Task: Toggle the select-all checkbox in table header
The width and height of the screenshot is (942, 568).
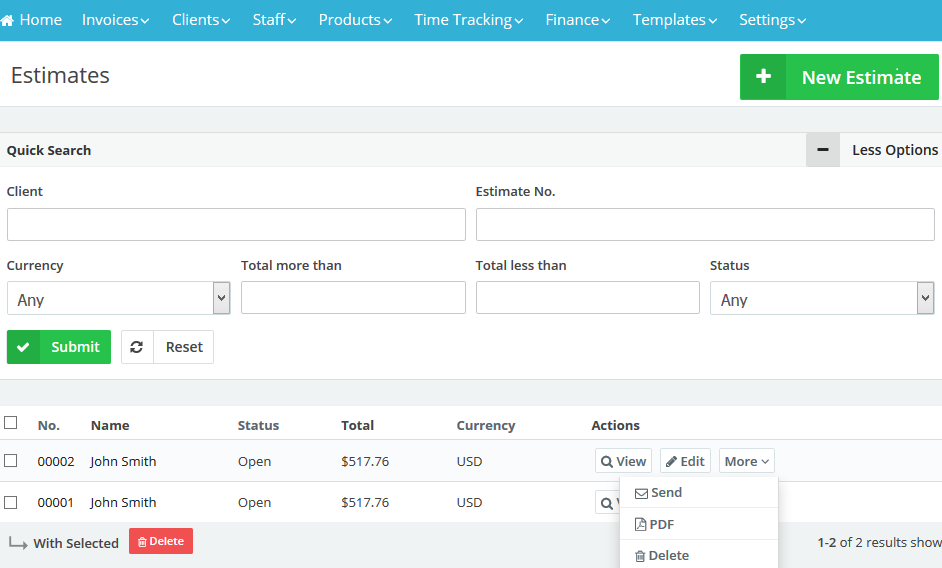Action: (x=11, y=423)
